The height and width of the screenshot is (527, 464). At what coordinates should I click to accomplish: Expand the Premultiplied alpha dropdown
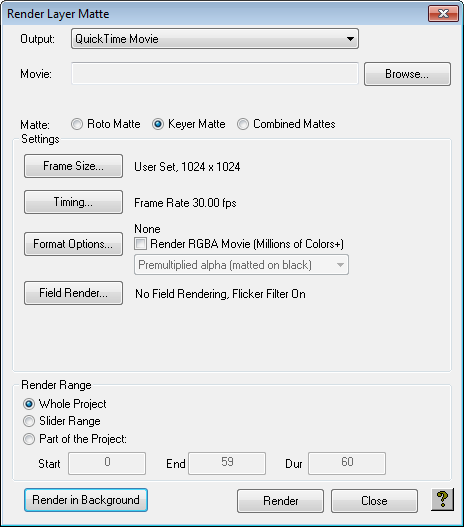241,265
